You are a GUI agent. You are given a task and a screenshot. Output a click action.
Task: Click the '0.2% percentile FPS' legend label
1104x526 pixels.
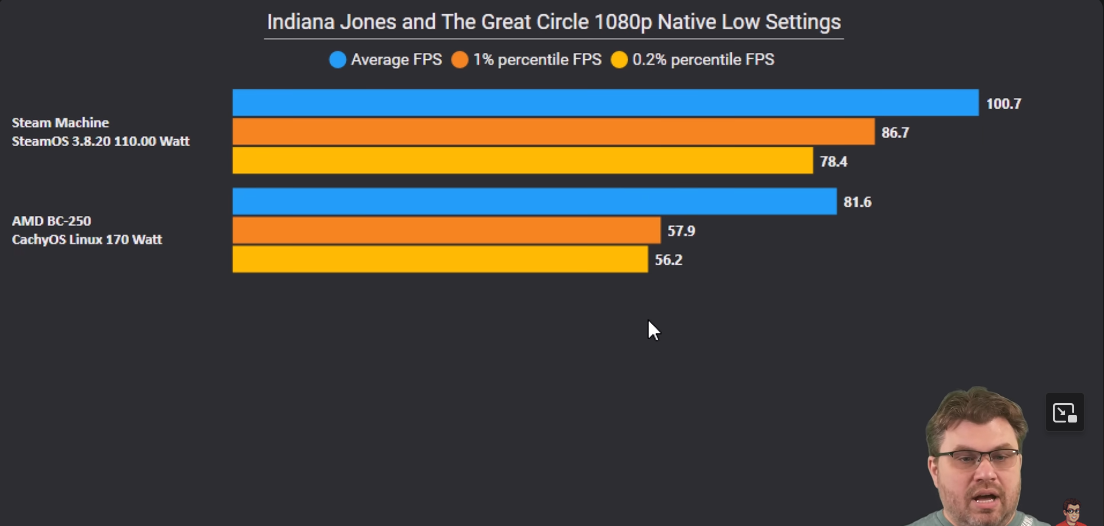pyautogui.click(x=703, y=60)
